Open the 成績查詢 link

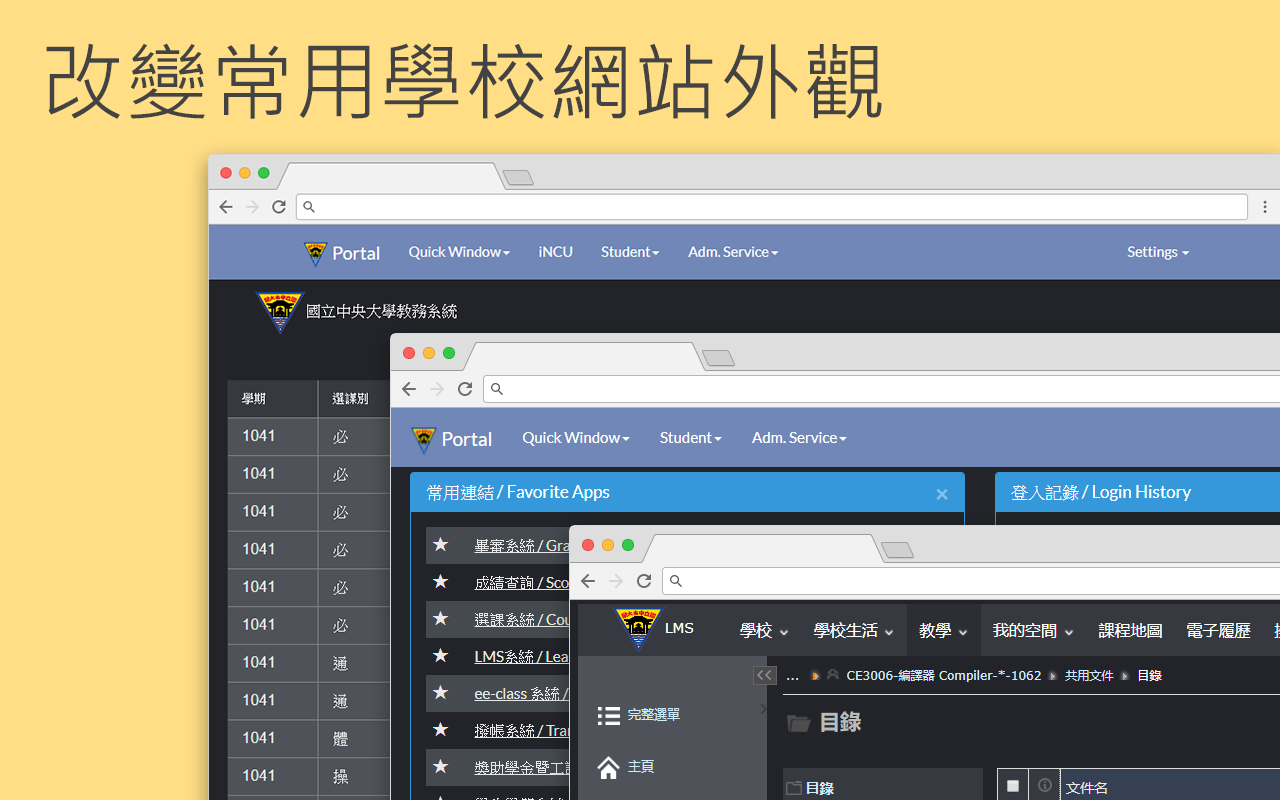522,583
